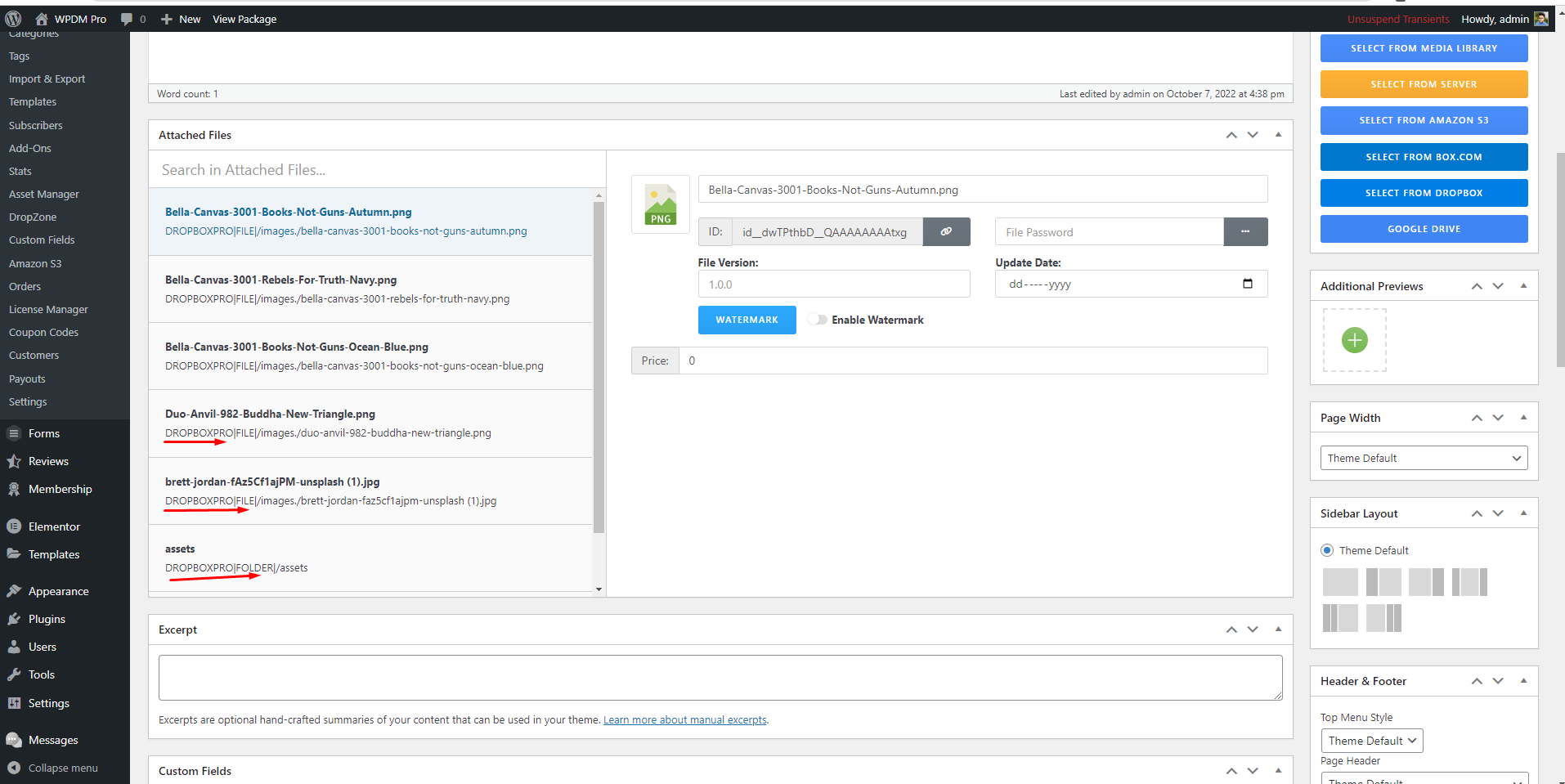
Task: Open the WPDM Pro site home link
Action: (71, 19)
